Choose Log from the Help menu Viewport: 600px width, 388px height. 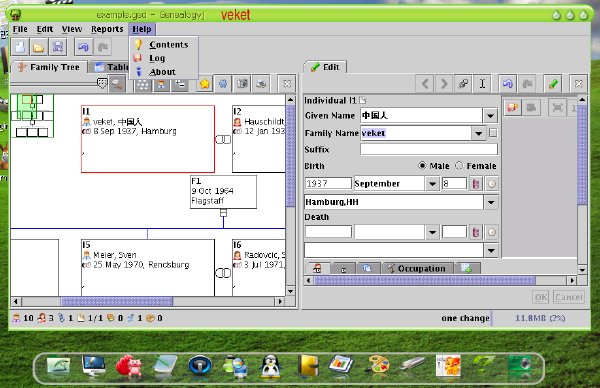[x=164, y=58]
